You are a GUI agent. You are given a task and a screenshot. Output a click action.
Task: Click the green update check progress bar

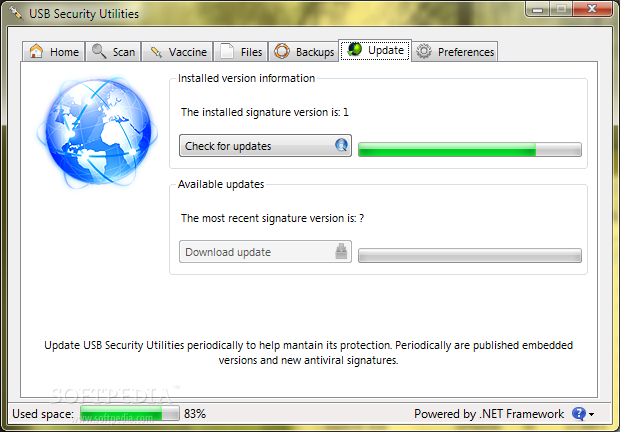470,150
